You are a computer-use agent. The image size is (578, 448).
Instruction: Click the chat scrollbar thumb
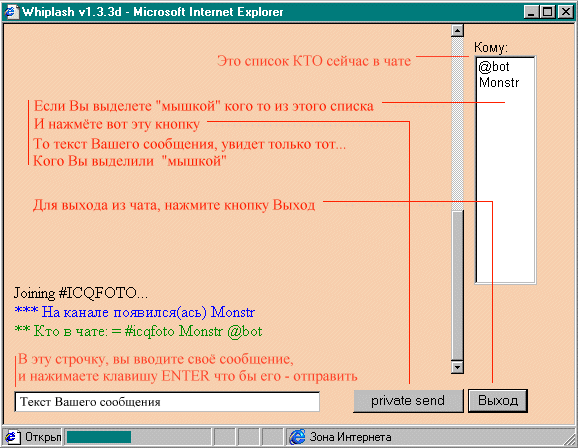457,285
